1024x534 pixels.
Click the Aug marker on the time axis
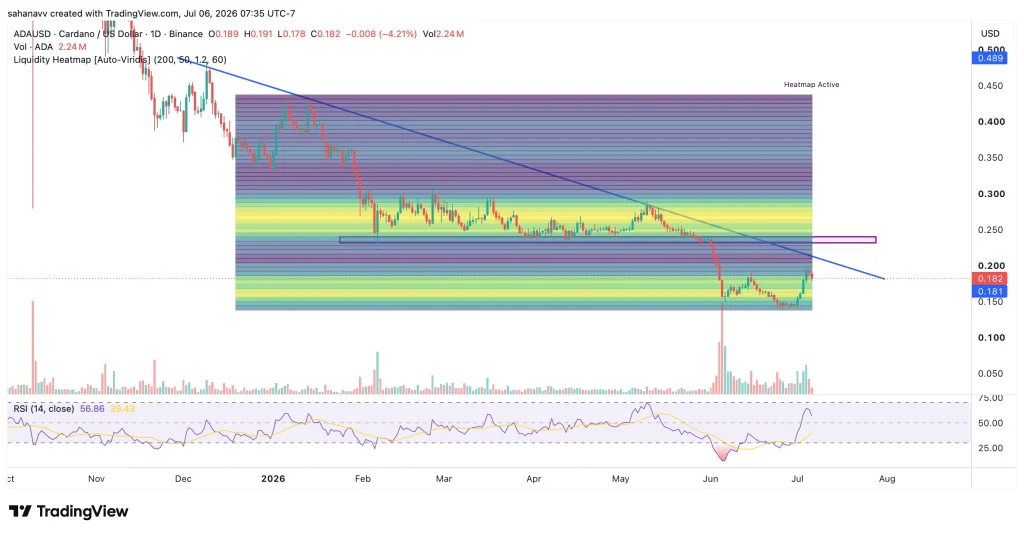point(887,479)
